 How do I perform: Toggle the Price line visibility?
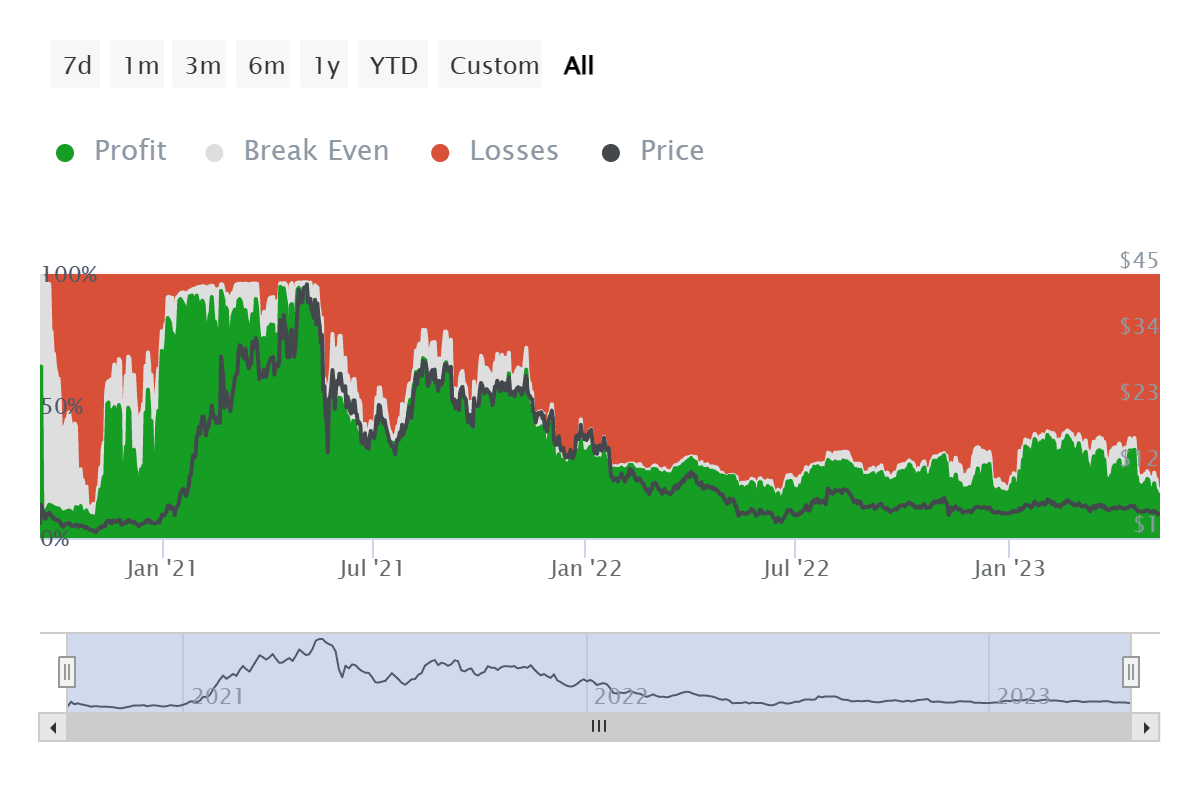(671, 150)
